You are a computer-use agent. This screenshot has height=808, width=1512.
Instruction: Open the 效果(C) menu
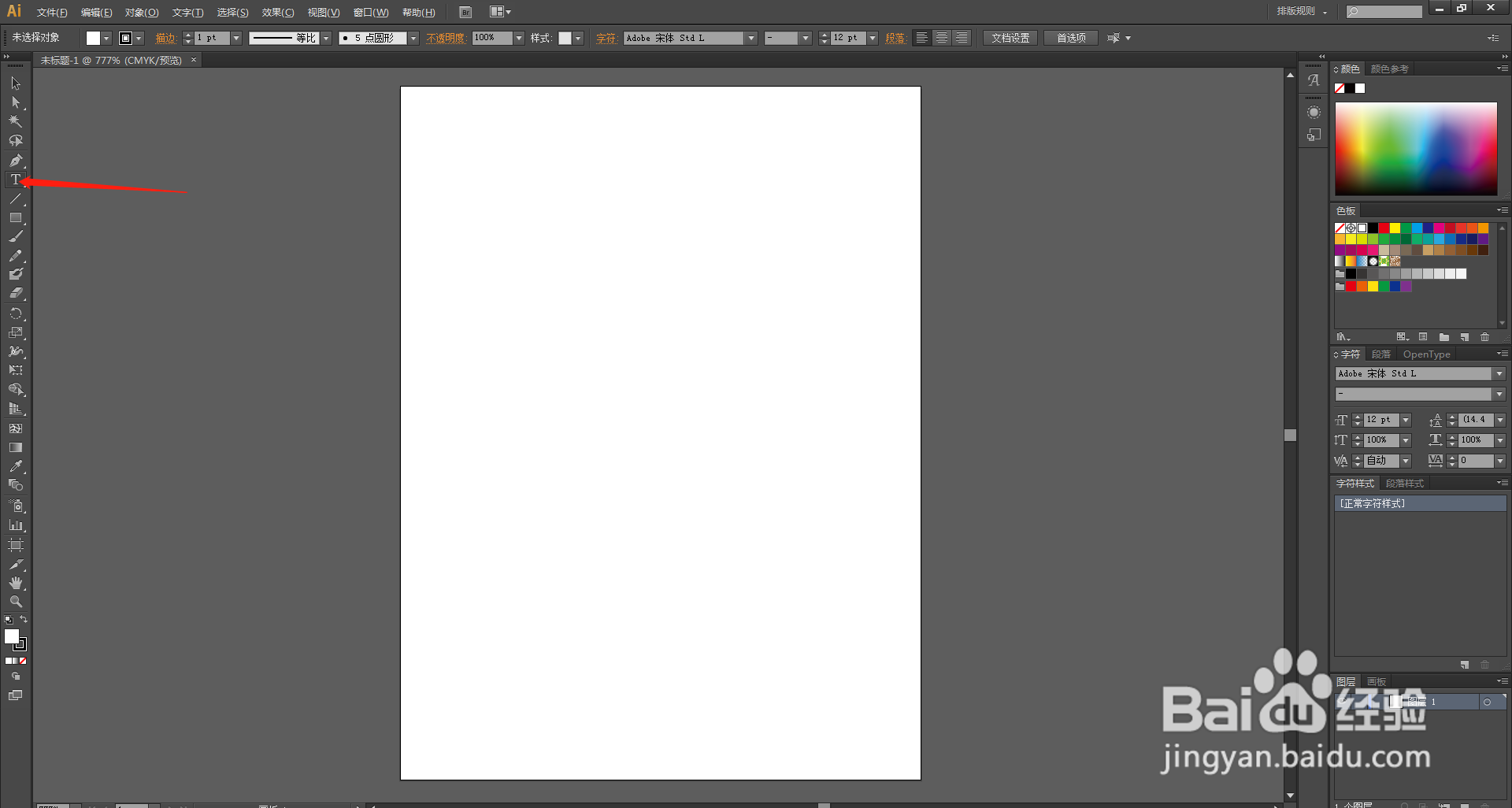pos(278,13)
